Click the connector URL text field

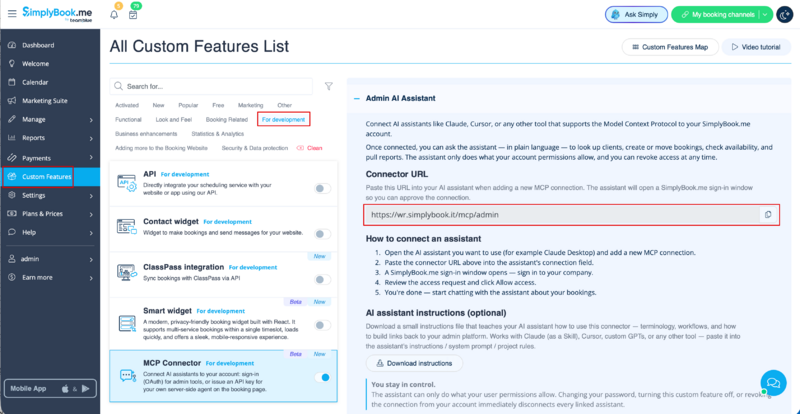pos(562,215)
